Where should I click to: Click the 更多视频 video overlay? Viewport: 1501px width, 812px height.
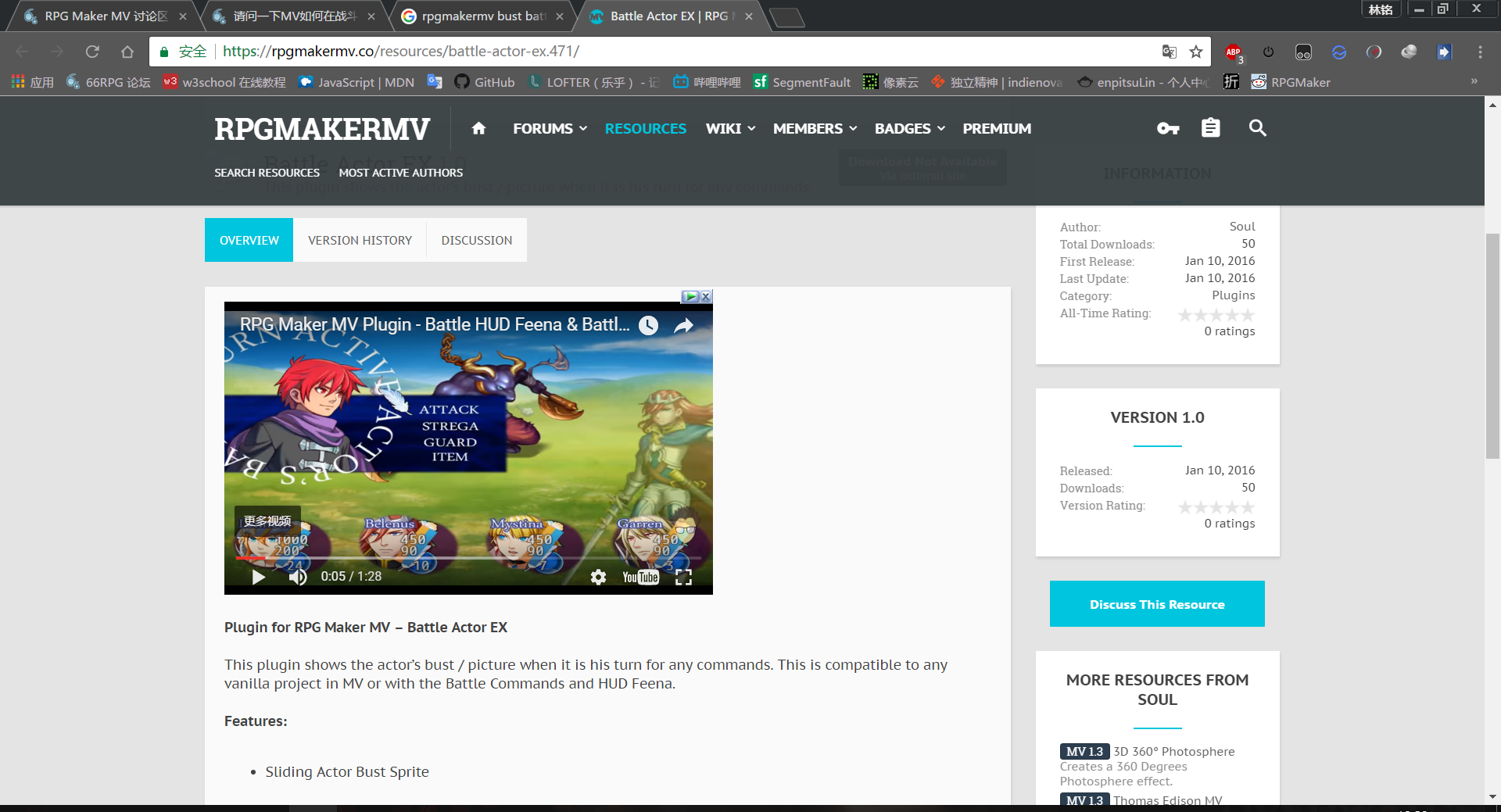[x=267, y=520]
